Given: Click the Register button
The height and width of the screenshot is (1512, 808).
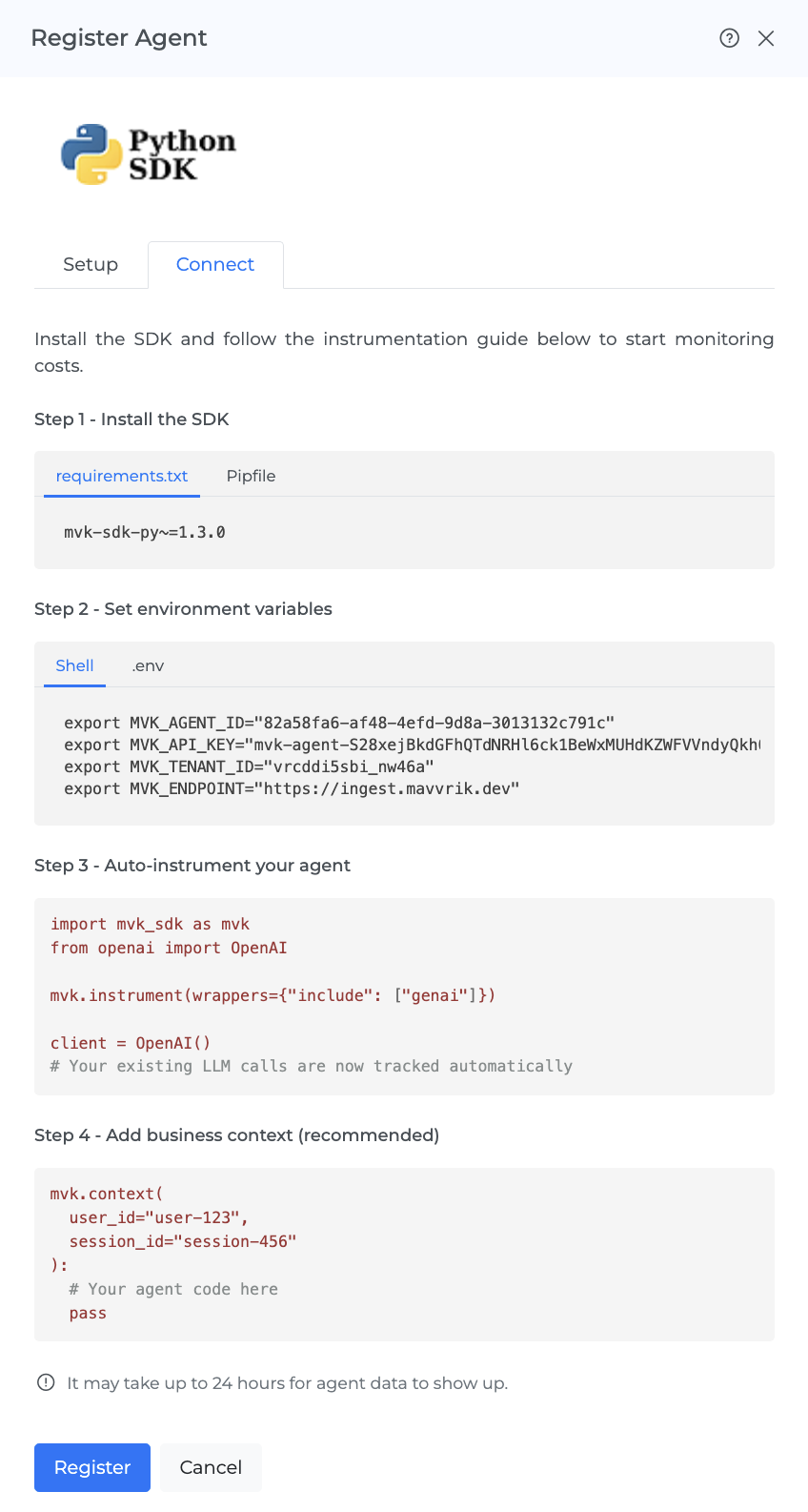Looking at the screenshot, I should [92, 1467].
